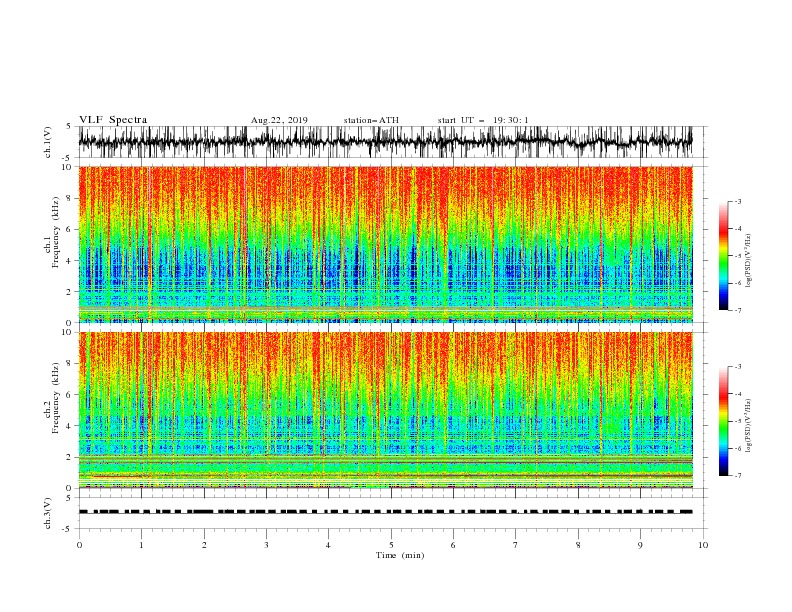Click the lower colorbar PSD unit label

(x=748, y=426)
